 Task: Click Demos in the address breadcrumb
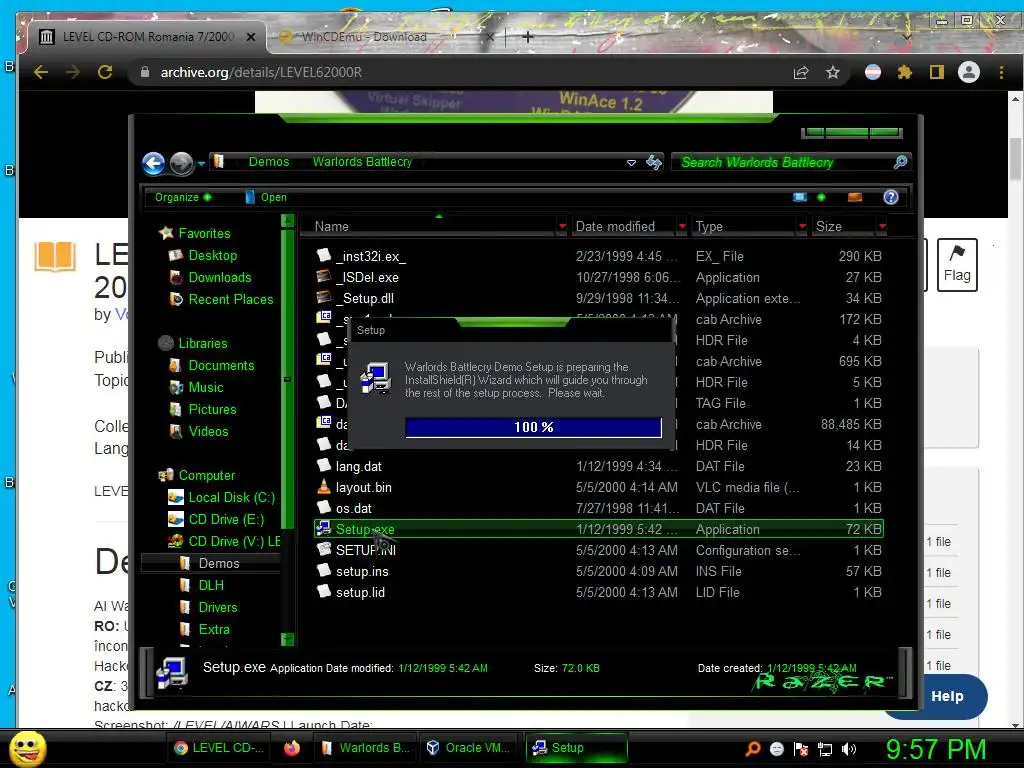(268, 162)
